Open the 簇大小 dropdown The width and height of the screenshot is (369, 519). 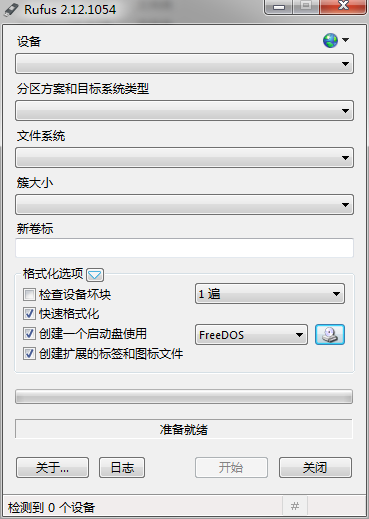pyautogui.click(x=184, y=204)
